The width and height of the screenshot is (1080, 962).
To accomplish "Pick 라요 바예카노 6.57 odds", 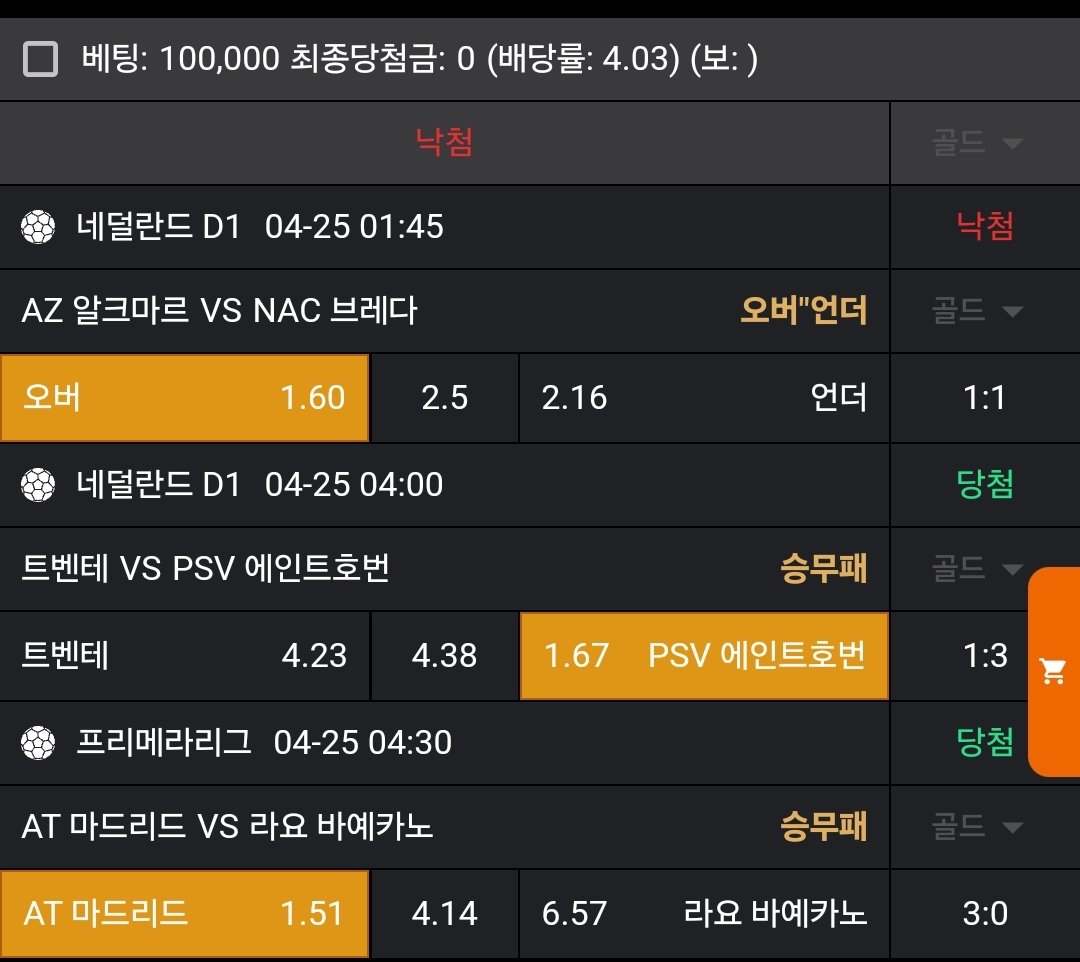I will click(x=704, y=914).
